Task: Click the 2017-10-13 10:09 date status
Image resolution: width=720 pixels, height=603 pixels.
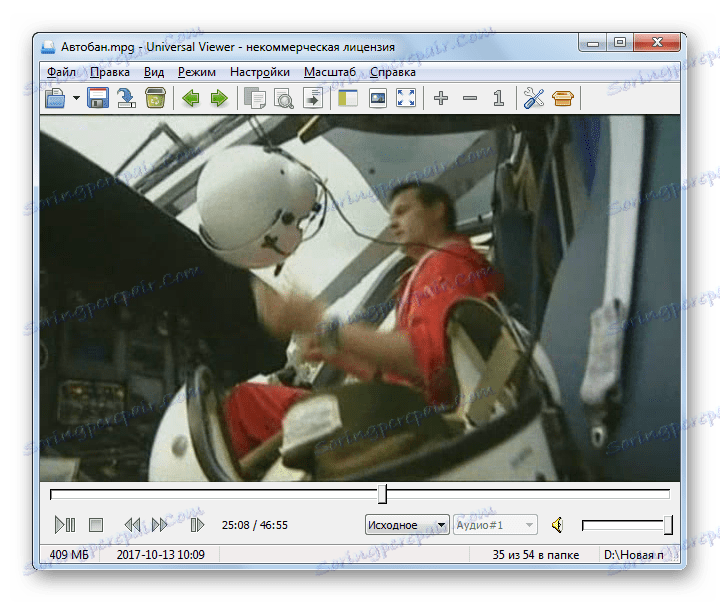Action: (160, 555)
